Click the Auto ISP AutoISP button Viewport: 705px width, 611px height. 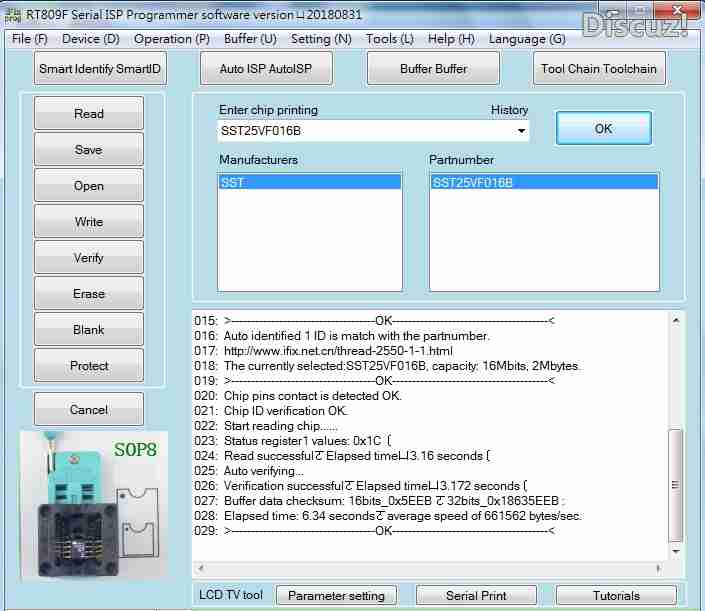click(266, 69)
